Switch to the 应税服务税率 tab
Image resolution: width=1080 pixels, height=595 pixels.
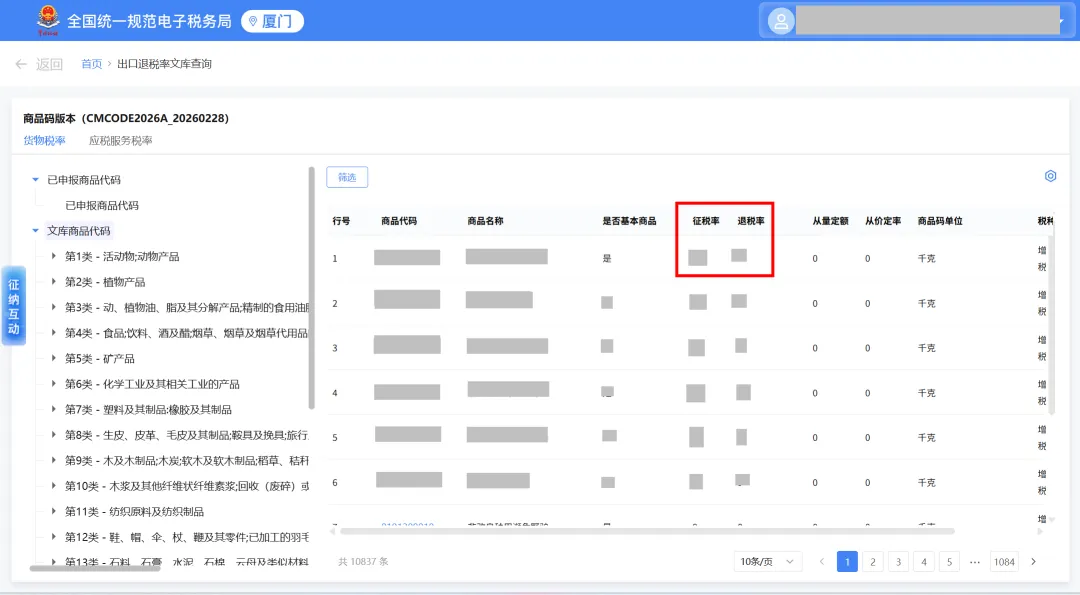coord(121,140)
